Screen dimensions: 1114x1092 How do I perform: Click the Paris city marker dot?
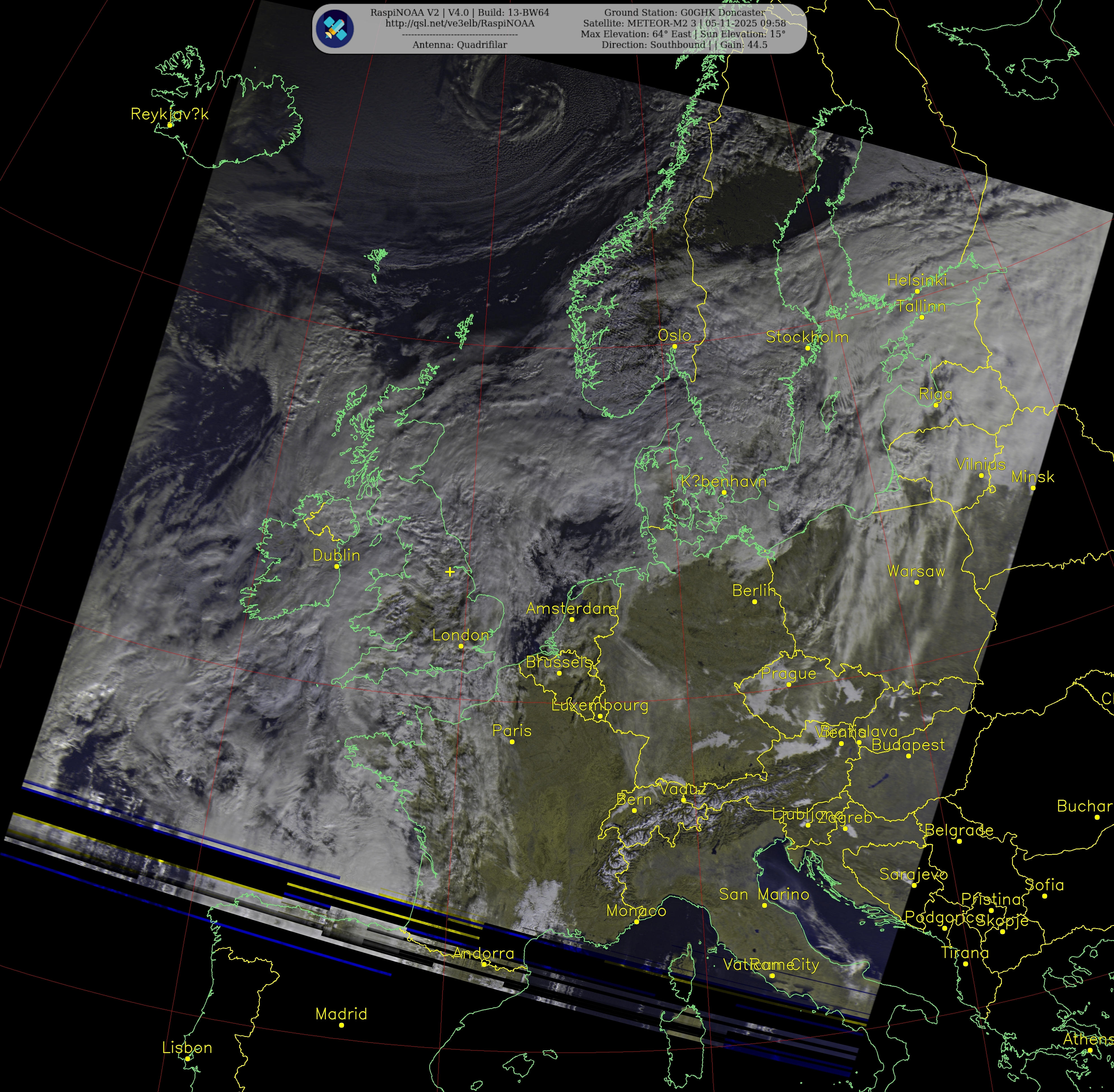pos(512,741)
